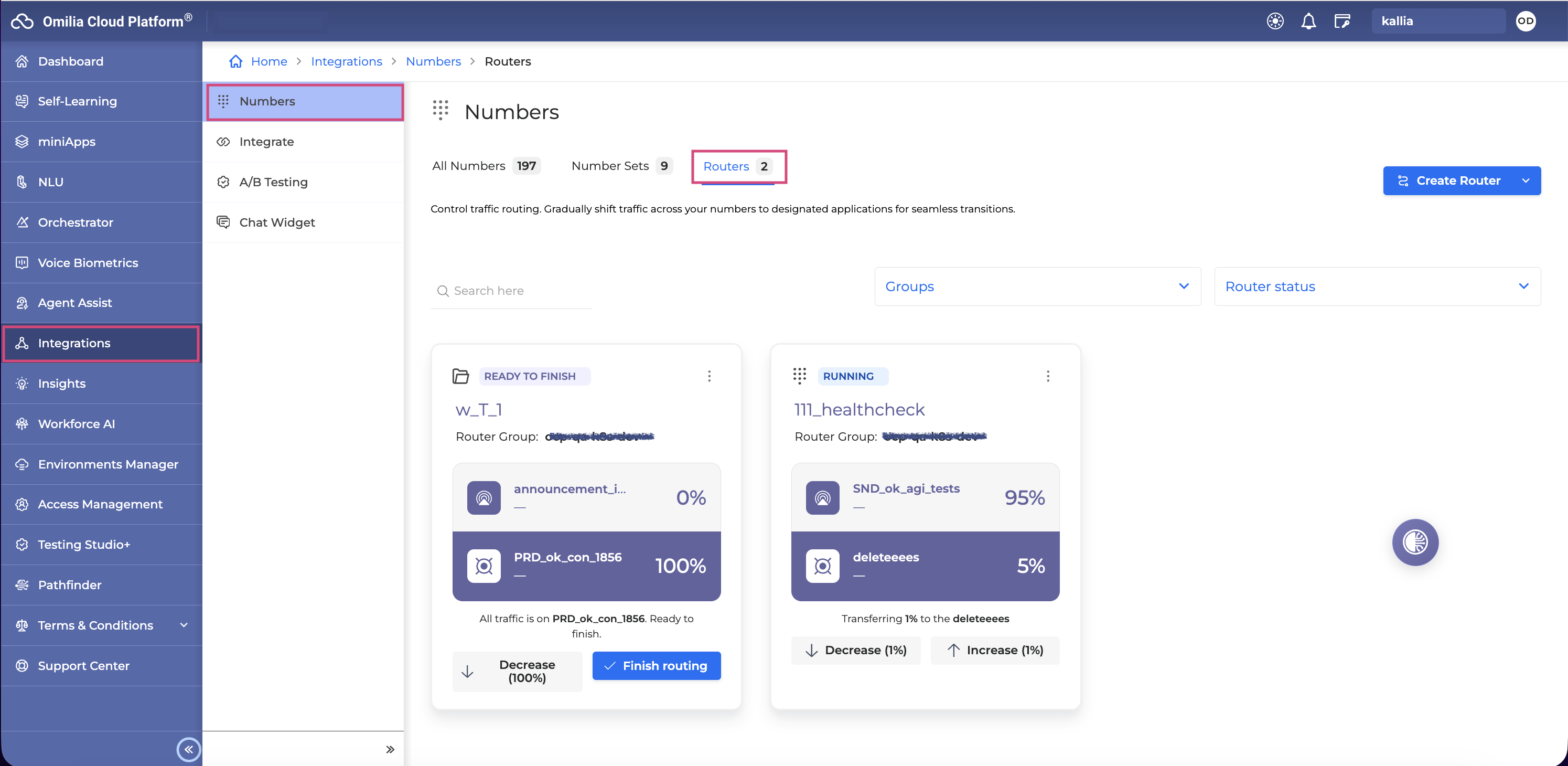Click the folder icon on w_T_1 card

pos(461,376)
